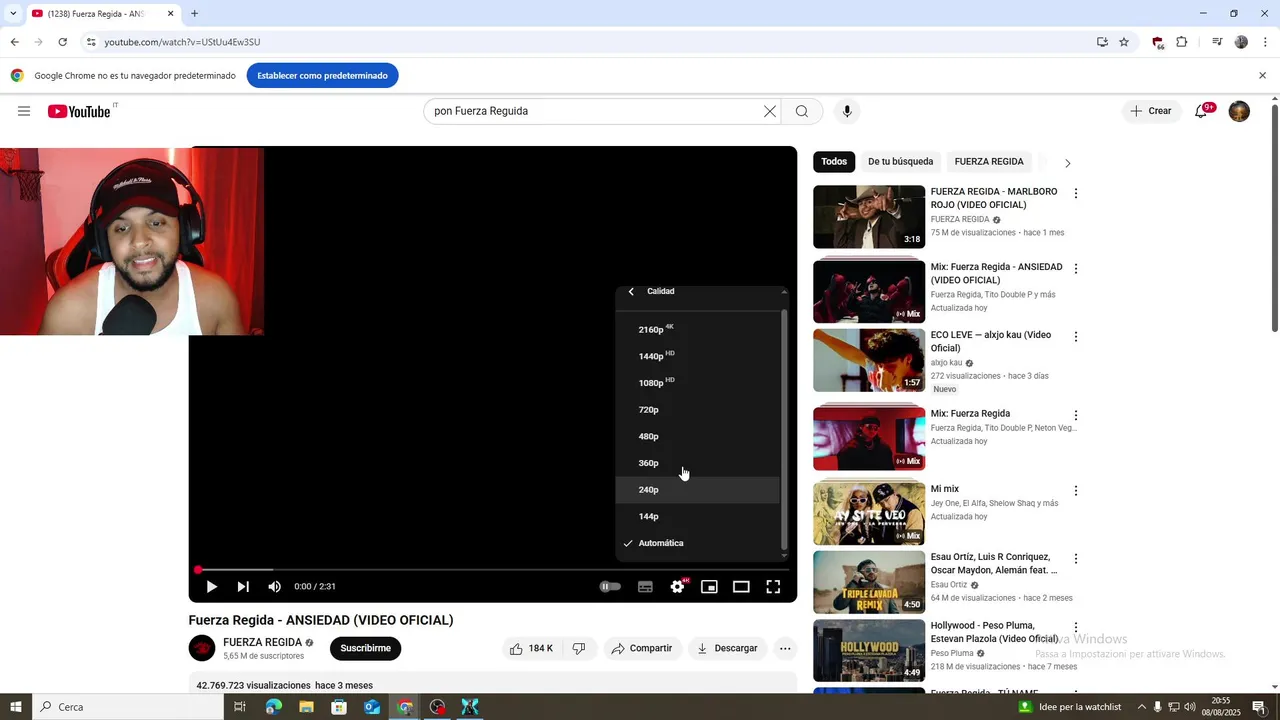Open Windows Start menu
Viewport: 1280px width, 720px height.
tap(16, 707)
